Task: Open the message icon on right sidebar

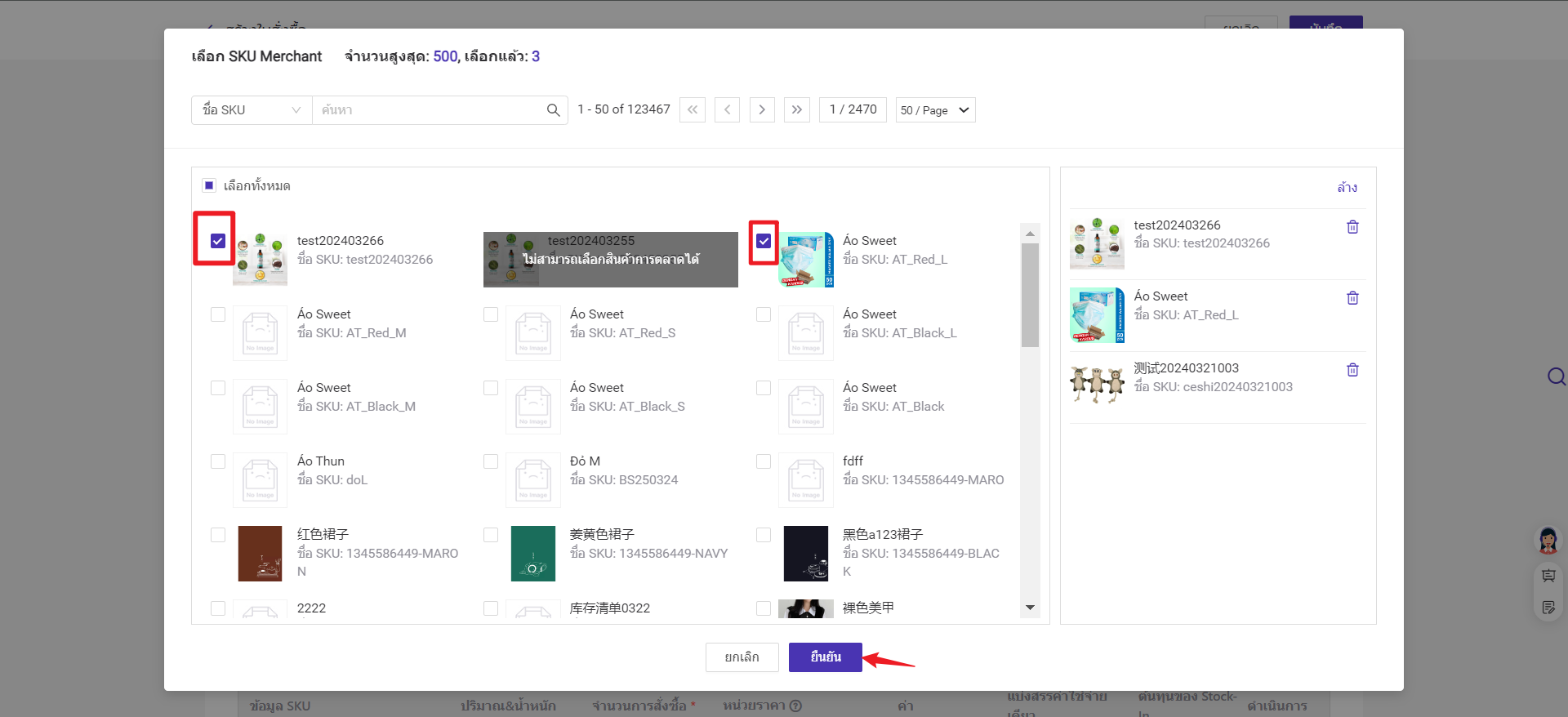Action: pos(1548,576)
